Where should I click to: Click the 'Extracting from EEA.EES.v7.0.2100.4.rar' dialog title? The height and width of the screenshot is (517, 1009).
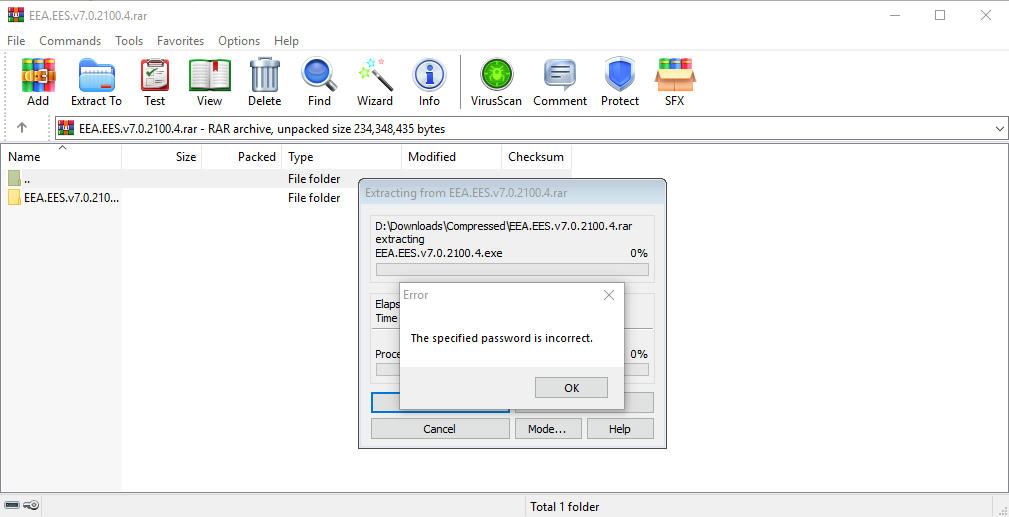[466, 193]
